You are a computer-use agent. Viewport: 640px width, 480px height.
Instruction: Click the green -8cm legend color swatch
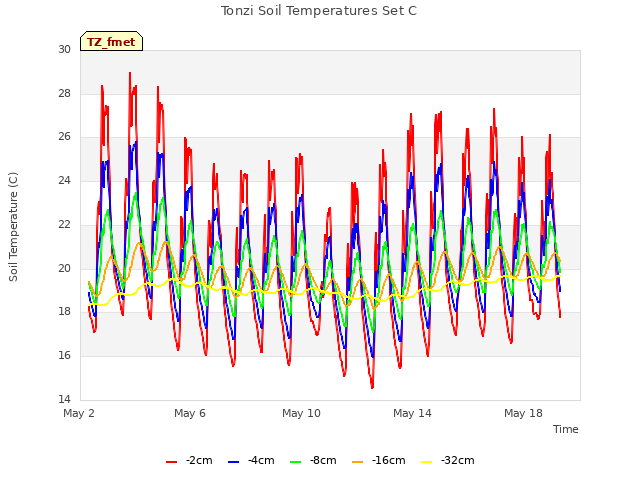(x=295, y=462)
